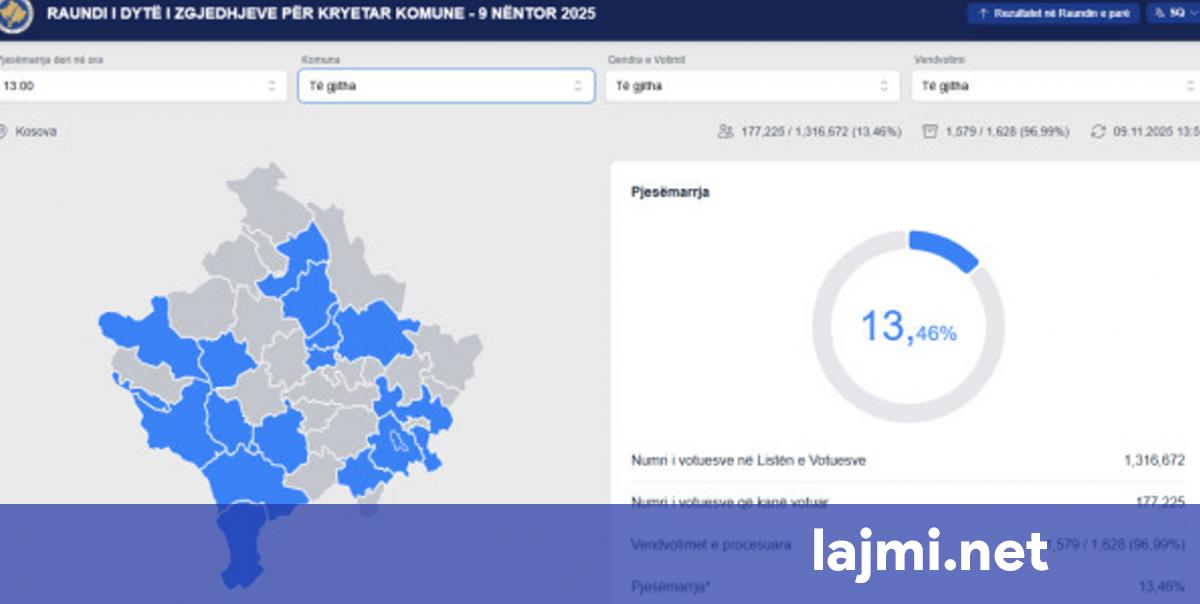Open 'Rezultatet në Raundin e parë' link
1200x604 pixels.
click(x=1053, y=14)
